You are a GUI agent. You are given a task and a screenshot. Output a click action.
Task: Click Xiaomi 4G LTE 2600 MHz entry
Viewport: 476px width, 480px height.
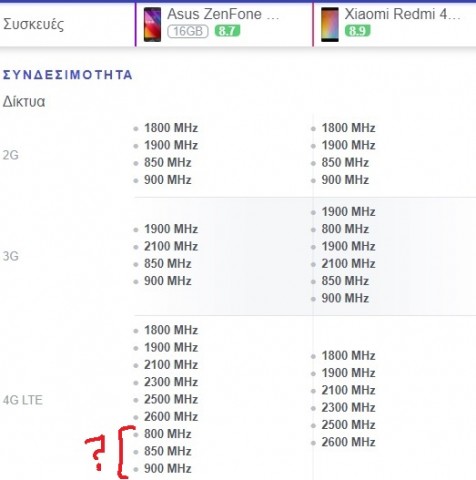tap(348, 442)
